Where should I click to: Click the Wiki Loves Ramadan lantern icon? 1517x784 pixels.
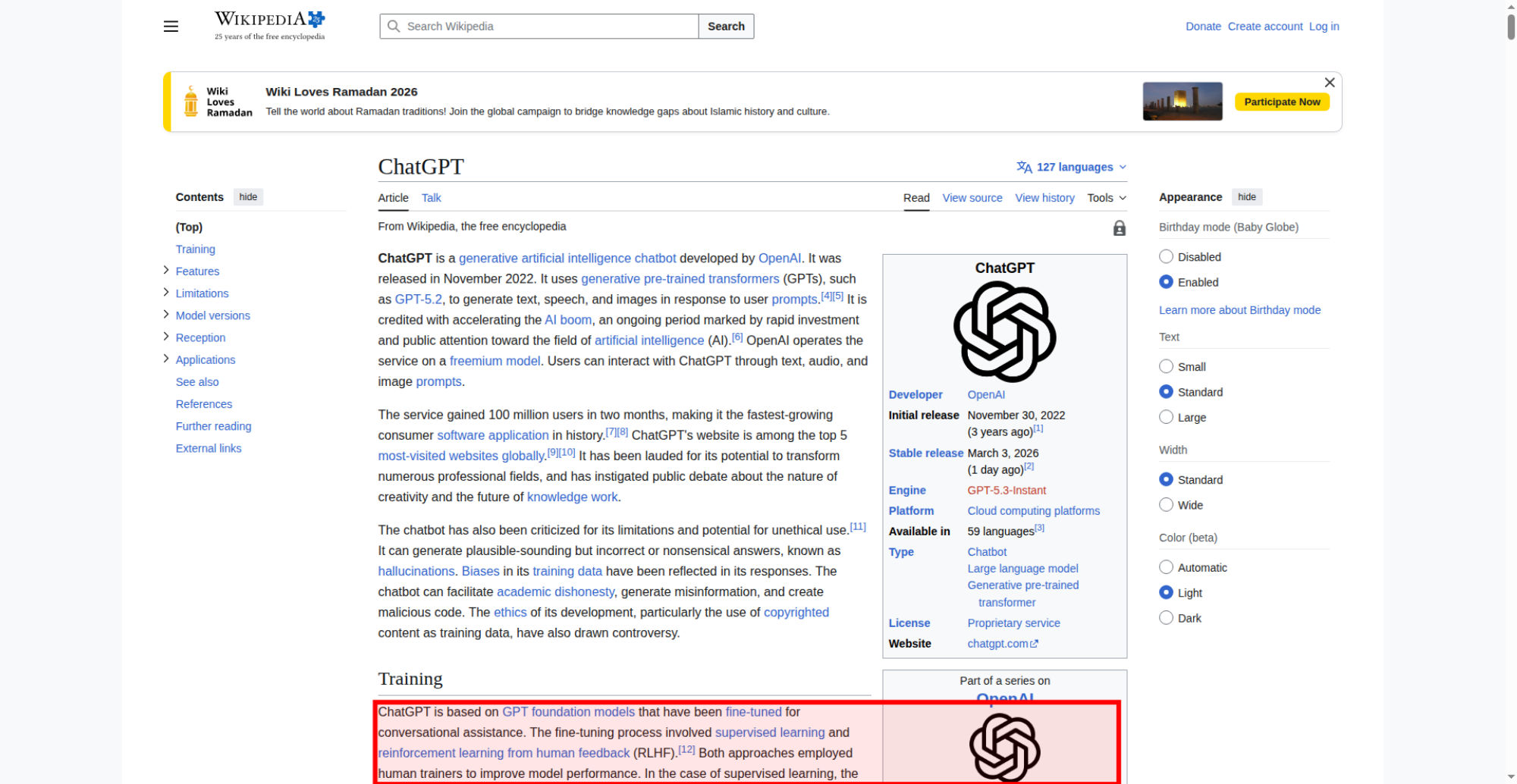(192, 100)
